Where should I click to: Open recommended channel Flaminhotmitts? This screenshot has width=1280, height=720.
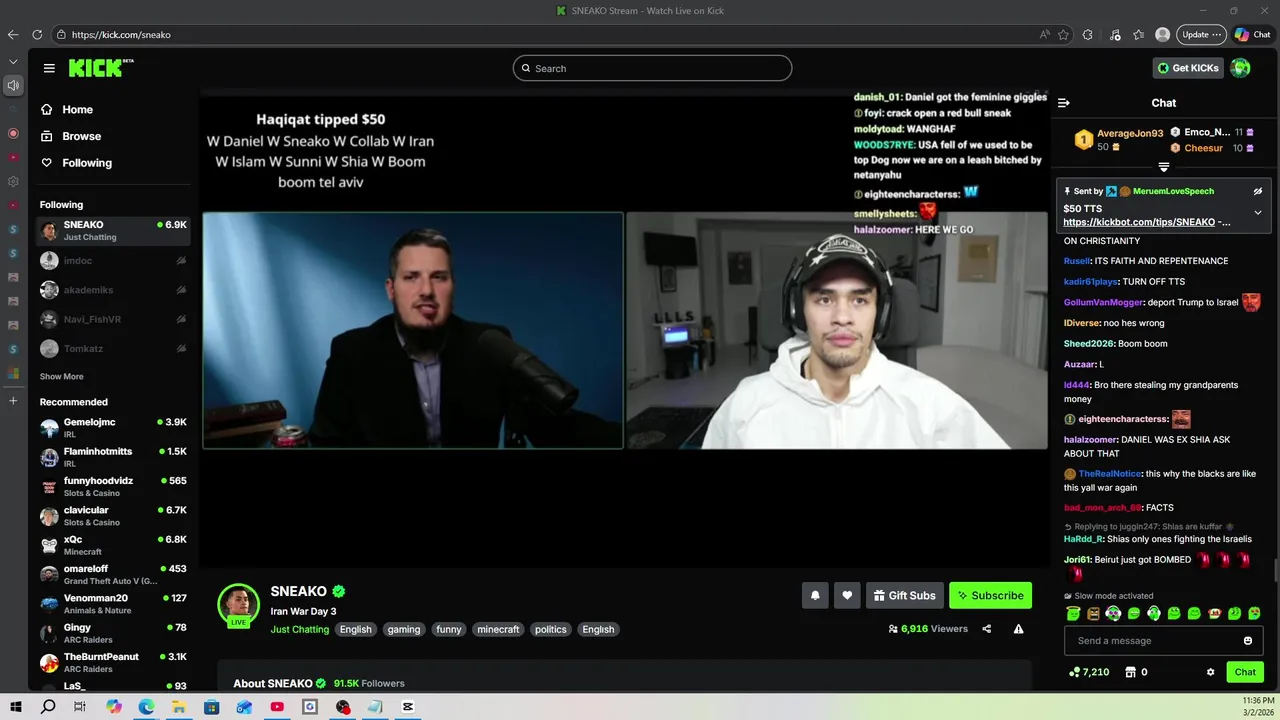[113, 457]
